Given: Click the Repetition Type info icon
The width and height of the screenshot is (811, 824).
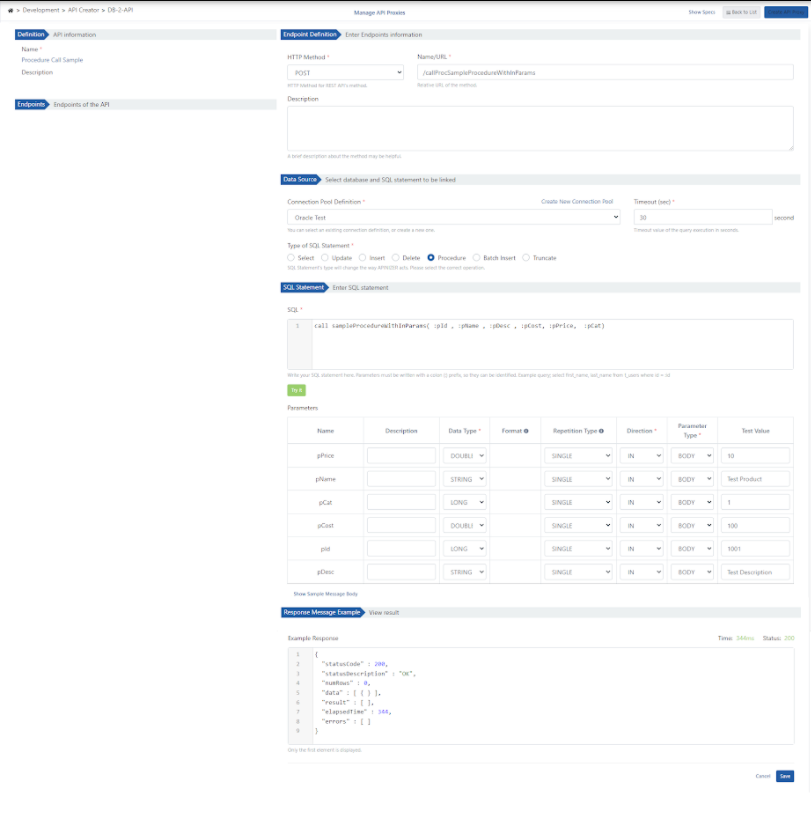Looking at the screenshot, I should [601, 431].
